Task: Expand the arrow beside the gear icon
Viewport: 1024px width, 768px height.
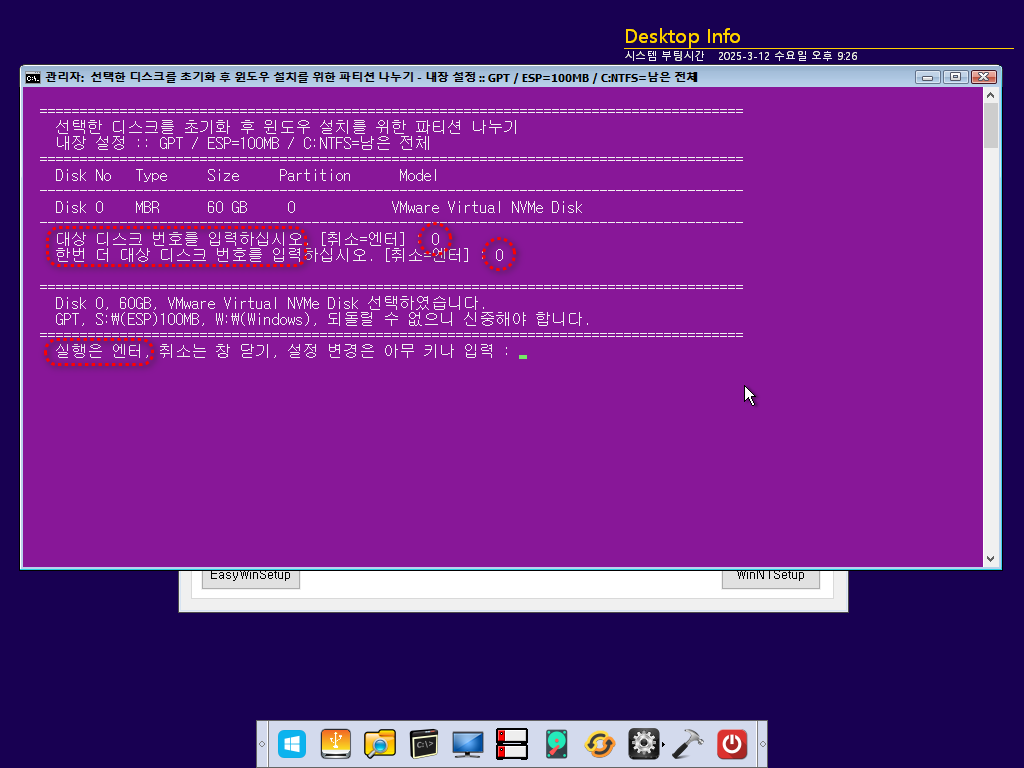Action: 664,744
